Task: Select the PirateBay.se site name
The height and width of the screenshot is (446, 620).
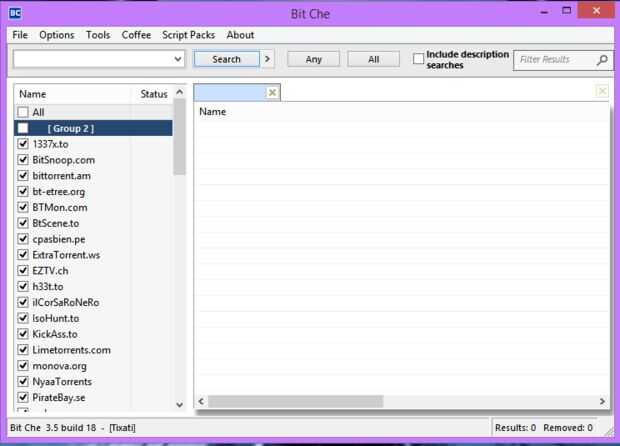Action: coord(59,397)
